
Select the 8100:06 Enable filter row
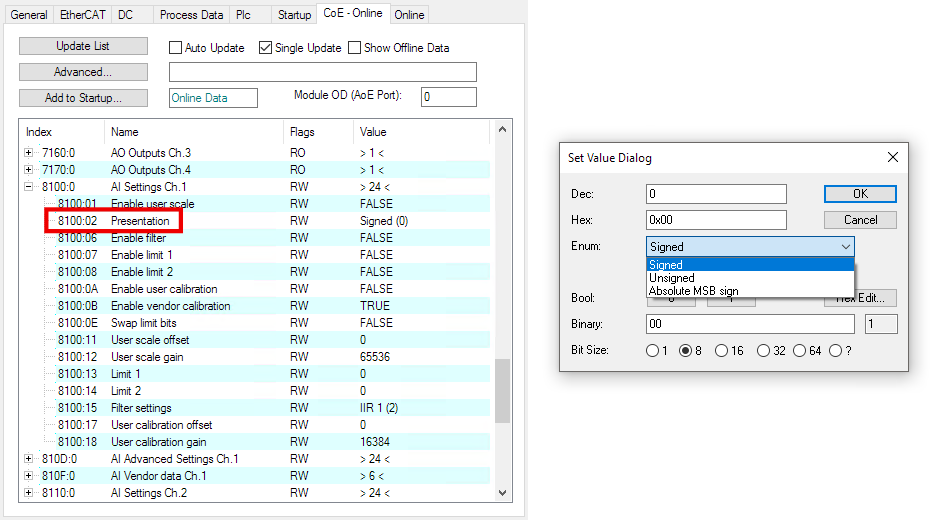[x=256, y=238]
